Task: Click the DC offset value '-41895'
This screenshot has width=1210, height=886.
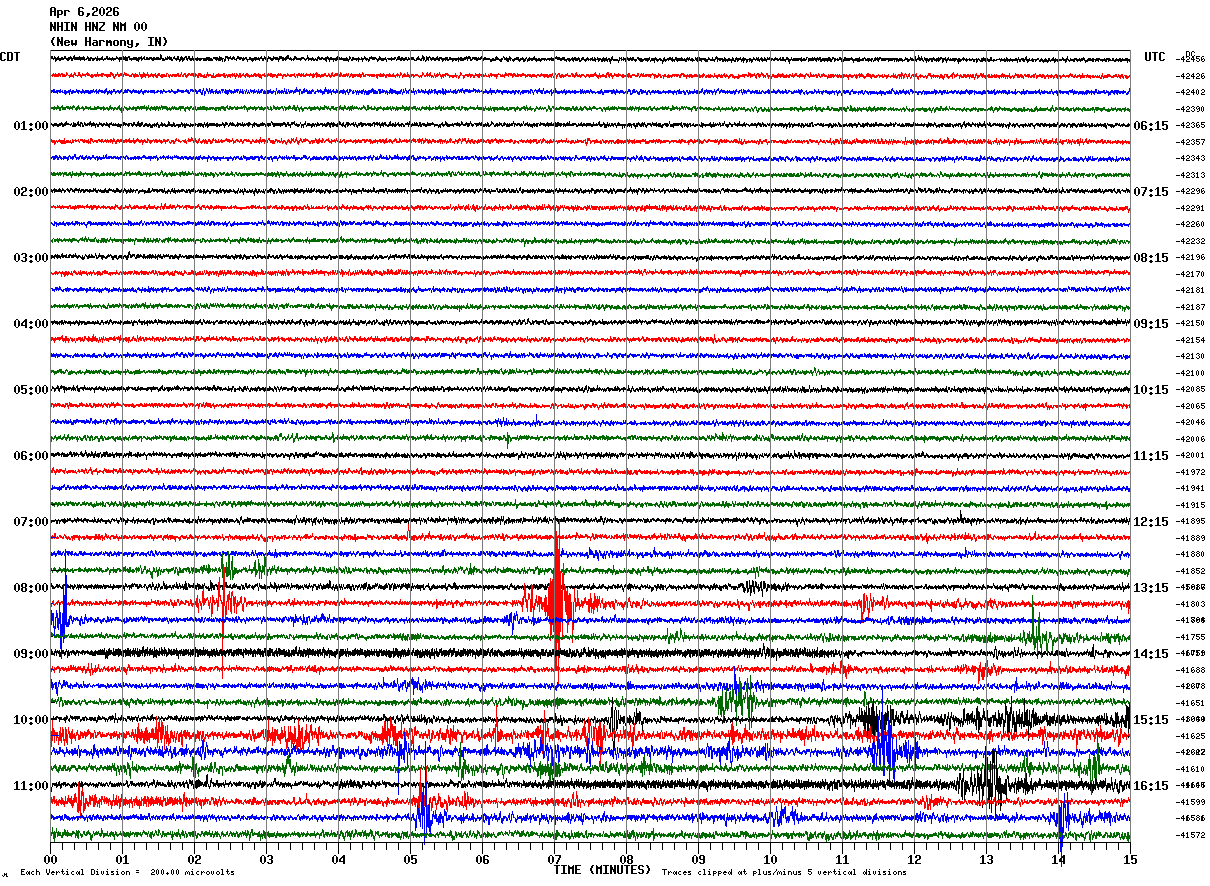Action: [1191, 522]
